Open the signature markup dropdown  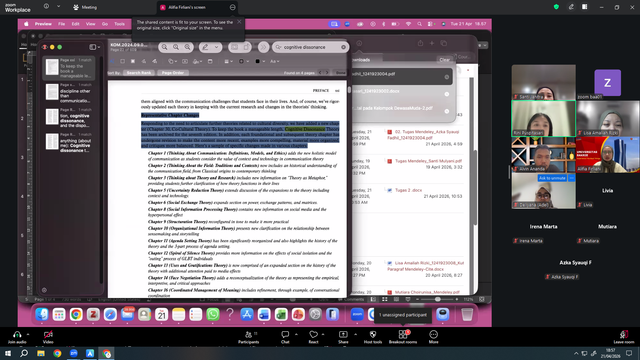click(198, 61)
